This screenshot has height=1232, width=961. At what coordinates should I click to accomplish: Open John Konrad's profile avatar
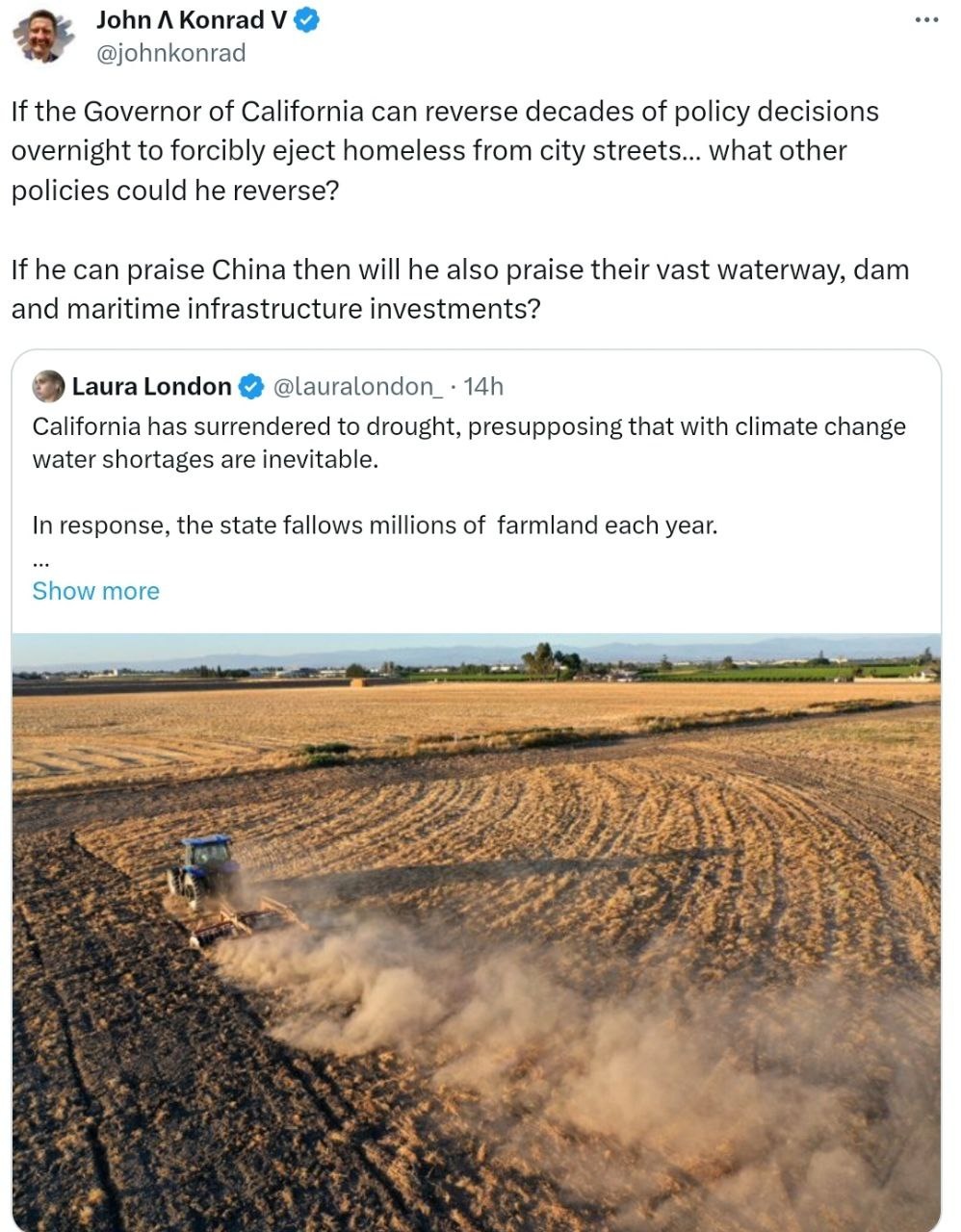click(x=44, y=36)
